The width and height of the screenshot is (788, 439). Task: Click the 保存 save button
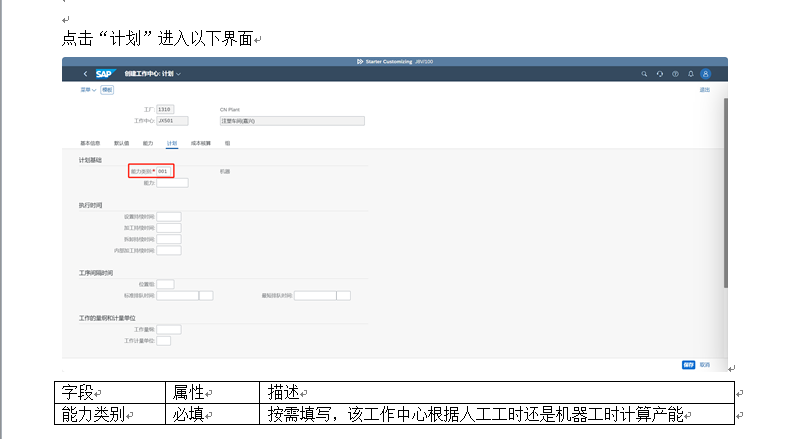(x=688, y=365)
